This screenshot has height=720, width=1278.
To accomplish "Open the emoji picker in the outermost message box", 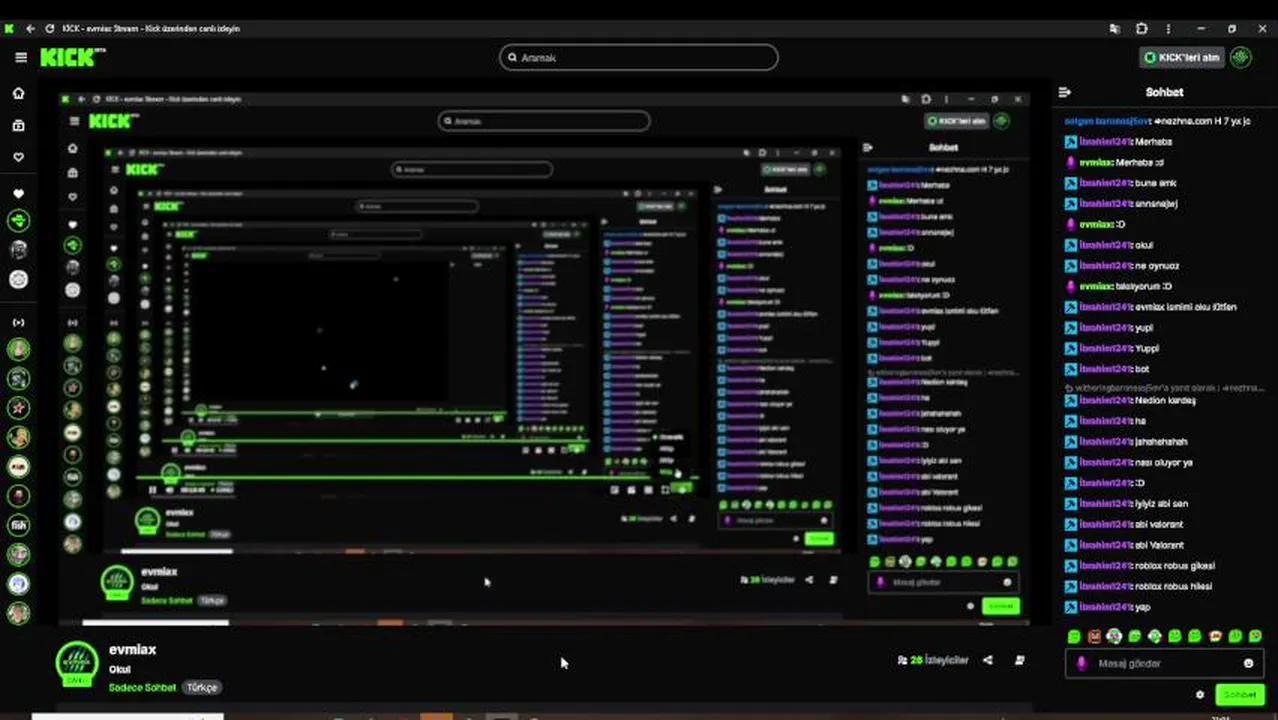I will point(1248,663).
